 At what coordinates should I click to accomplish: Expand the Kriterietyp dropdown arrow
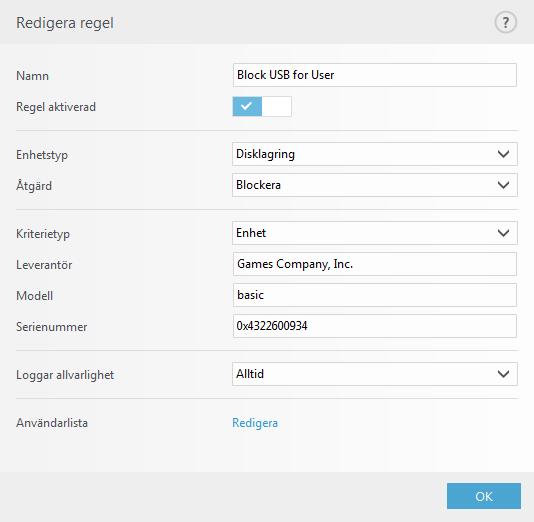click(x=503, y=233)
